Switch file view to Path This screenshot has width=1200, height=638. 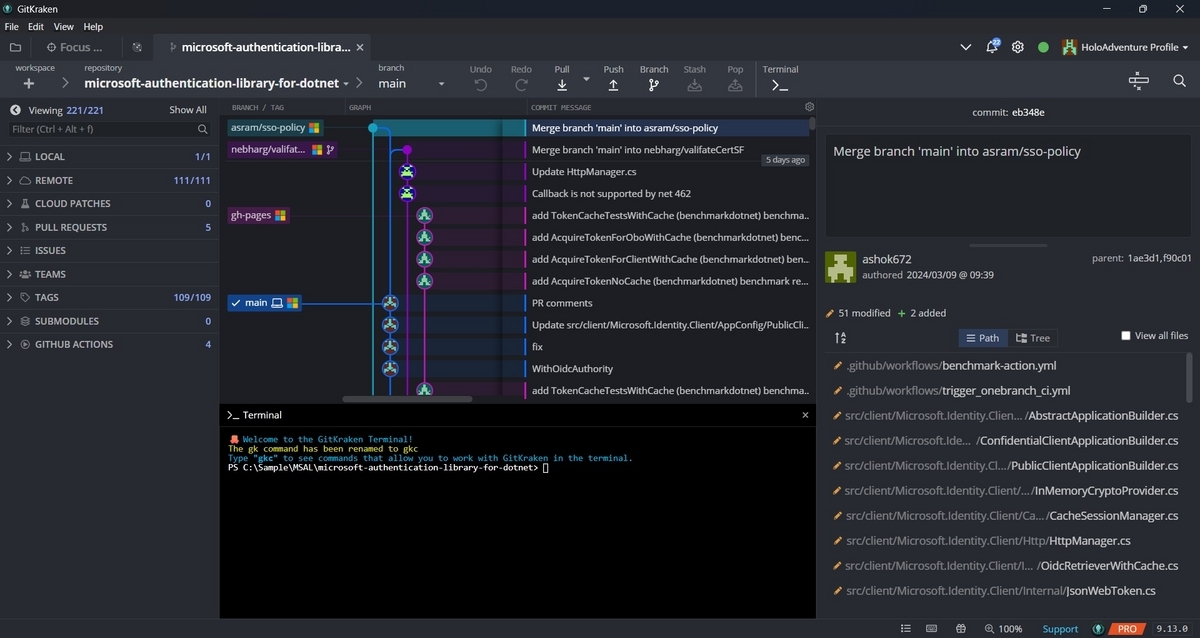[982, 338]
